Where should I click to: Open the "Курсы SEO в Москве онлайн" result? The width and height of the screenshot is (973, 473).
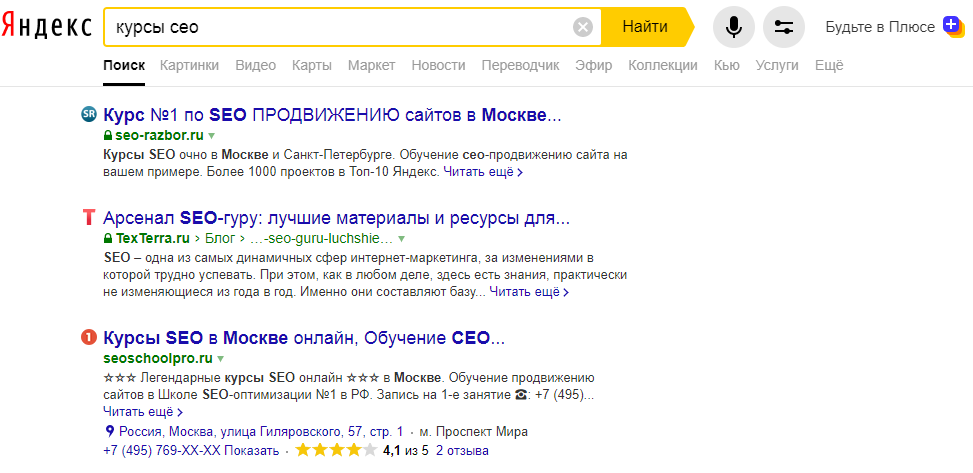(x=304, y=338)
